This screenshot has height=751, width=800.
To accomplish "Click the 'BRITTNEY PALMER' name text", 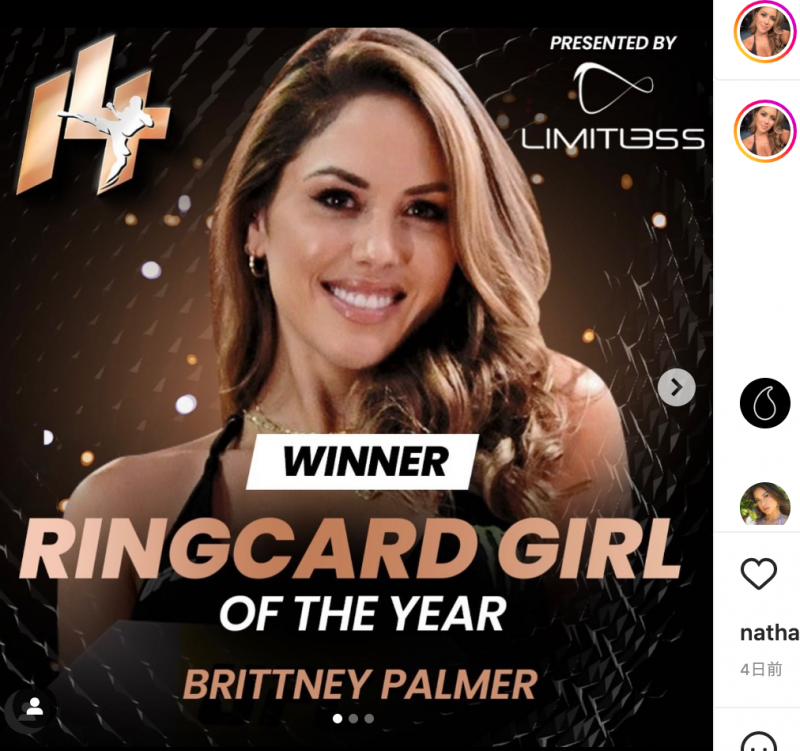I will click(360, 684).
